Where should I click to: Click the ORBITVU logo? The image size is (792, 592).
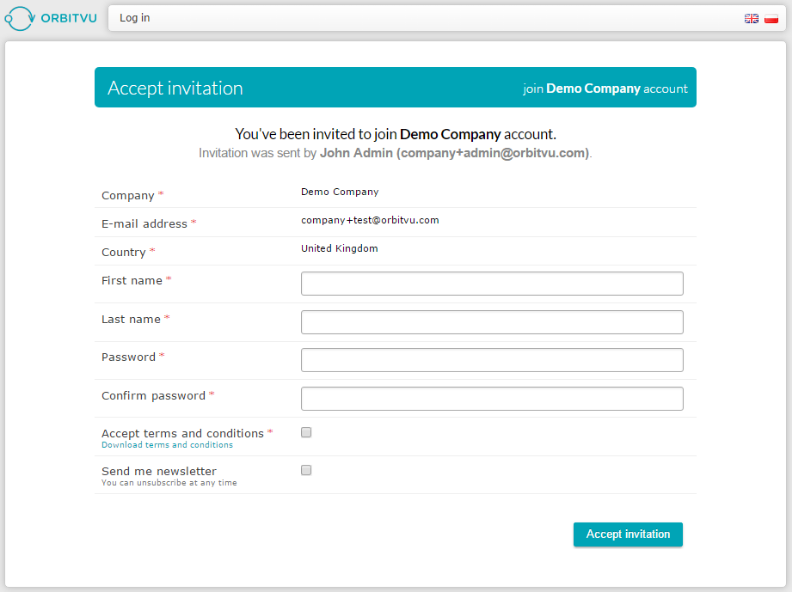pos(51,18)
